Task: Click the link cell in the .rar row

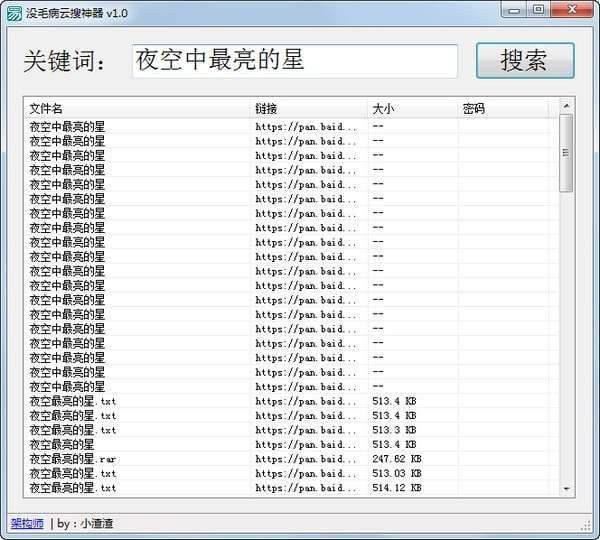Action: click(x=306, y=459)
